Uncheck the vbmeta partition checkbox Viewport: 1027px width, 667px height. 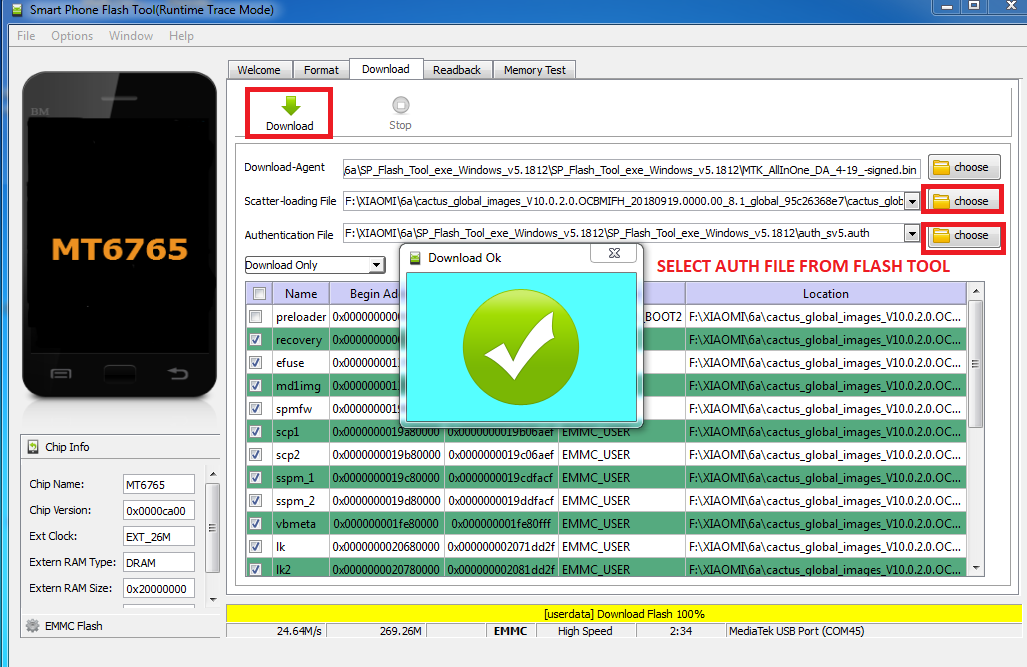click(255, 523)
